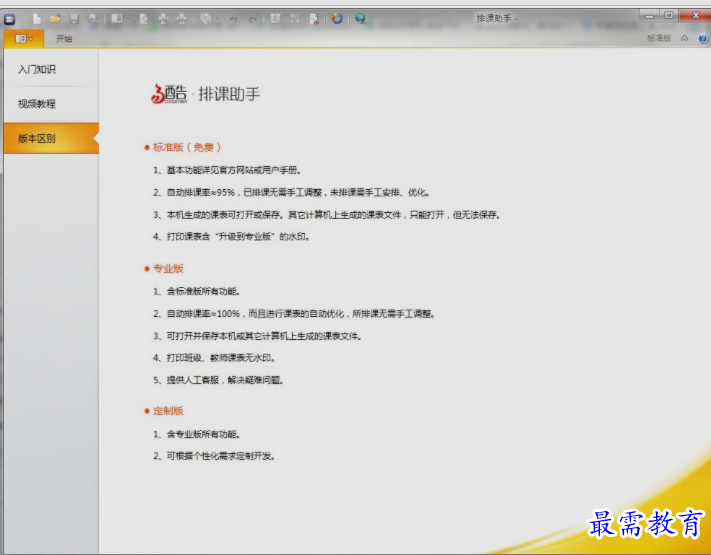Click the line mentioning 自动排课率≈100%
Screen dimensions: 711x555
point(293,313)
